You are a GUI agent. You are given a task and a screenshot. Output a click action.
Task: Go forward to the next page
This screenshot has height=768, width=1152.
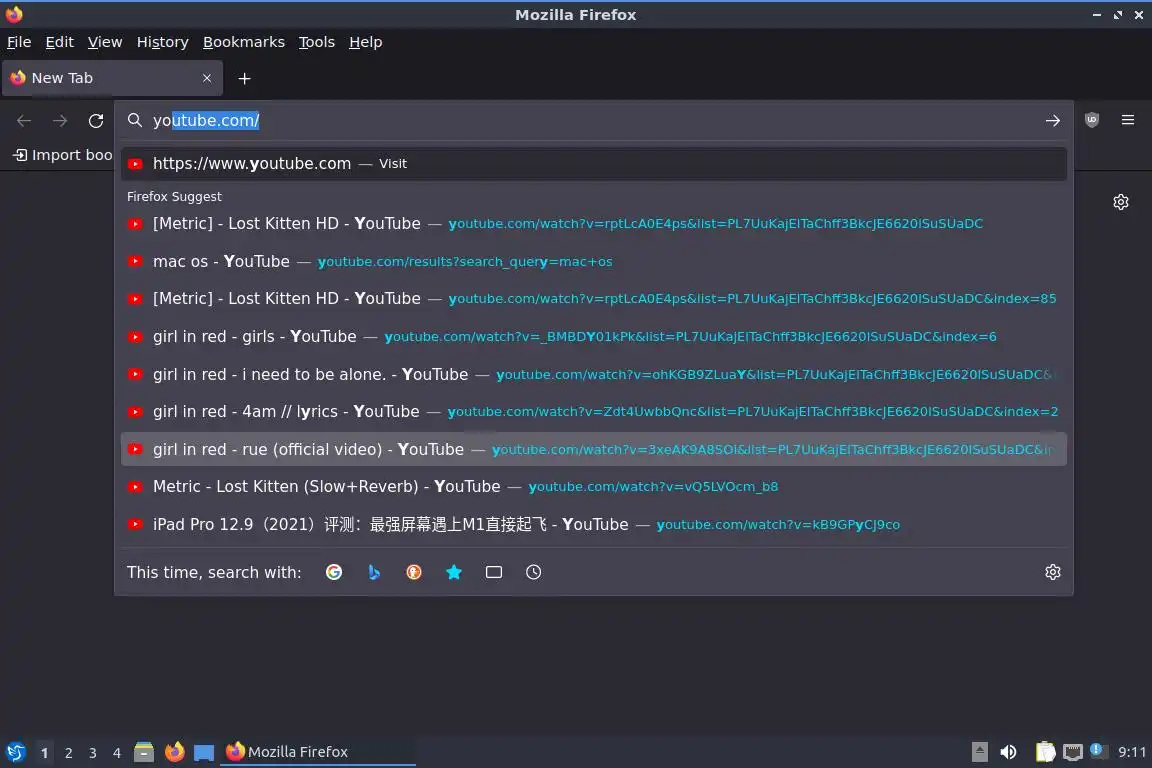[x=60, y=121]
